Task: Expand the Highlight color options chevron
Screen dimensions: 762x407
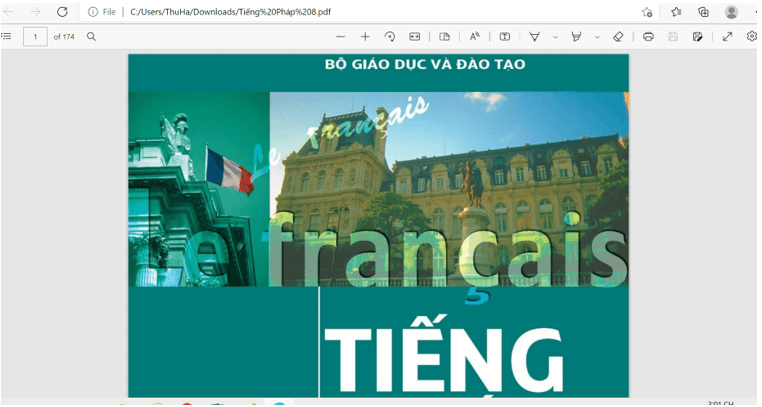Action: coord(597,37)
